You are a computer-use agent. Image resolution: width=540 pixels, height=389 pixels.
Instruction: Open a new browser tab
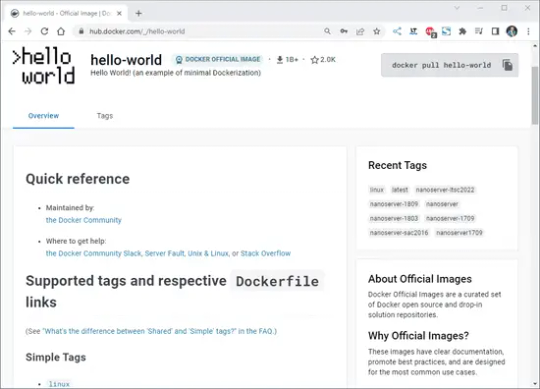tap(138, 13)
